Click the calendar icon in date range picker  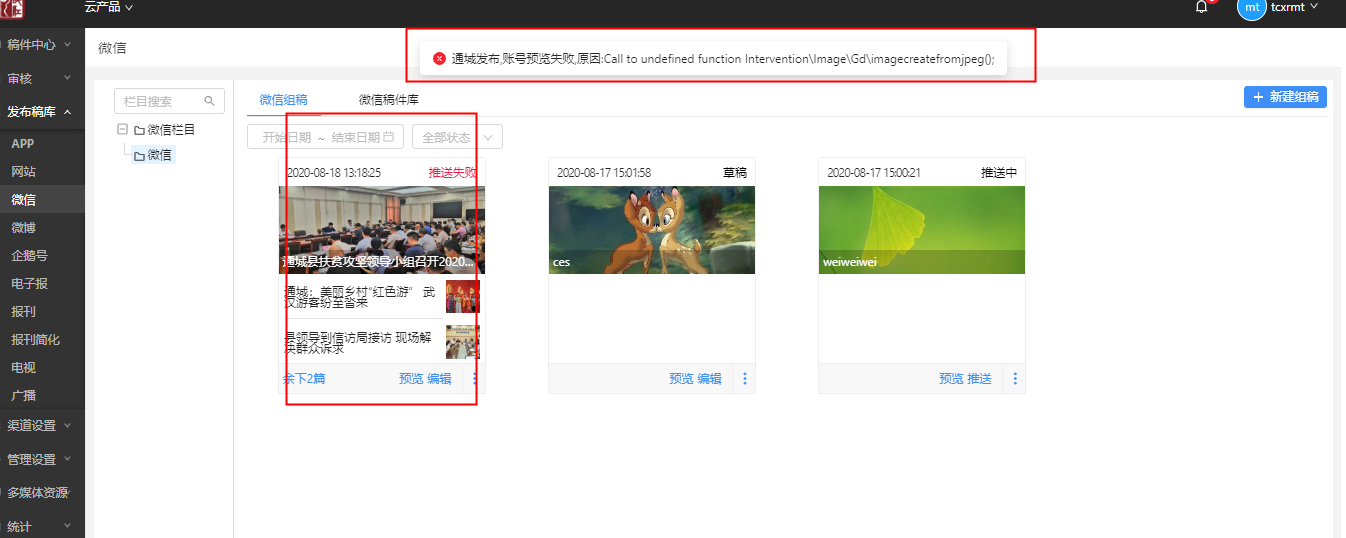click(388, 137)
